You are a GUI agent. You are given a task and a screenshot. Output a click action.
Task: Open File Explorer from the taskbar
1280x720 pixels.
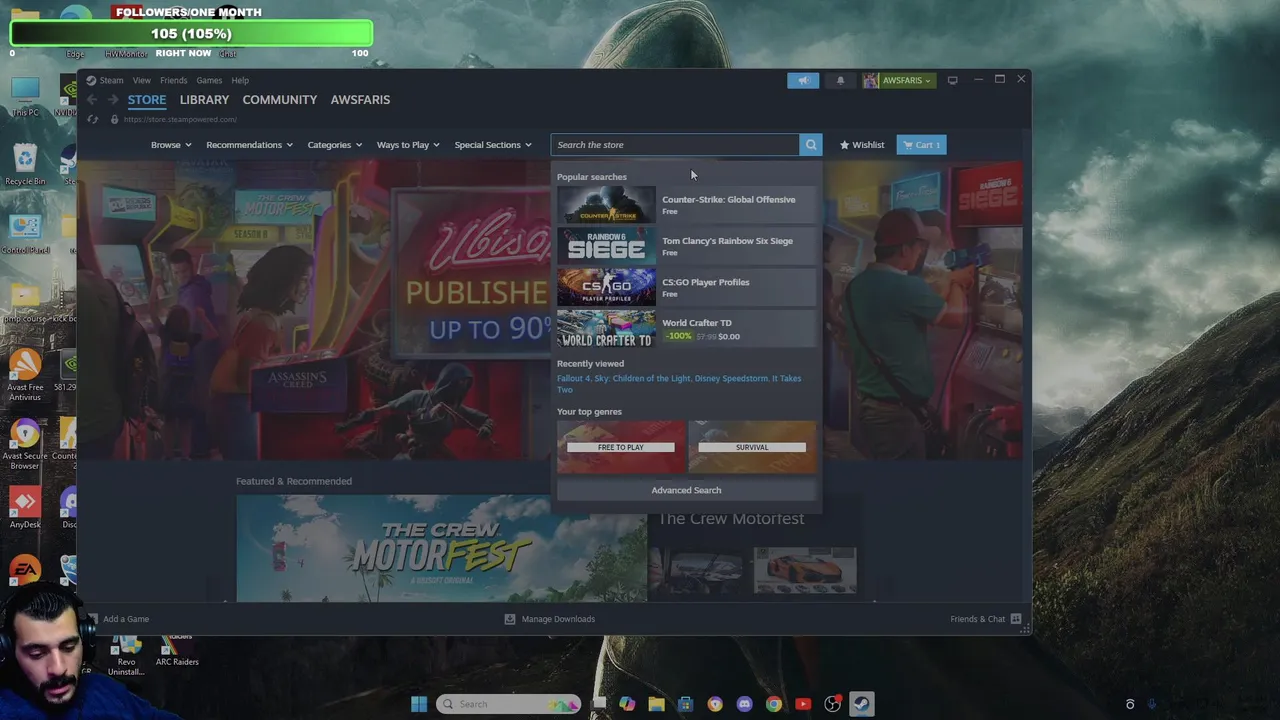(x=656, y=704)
